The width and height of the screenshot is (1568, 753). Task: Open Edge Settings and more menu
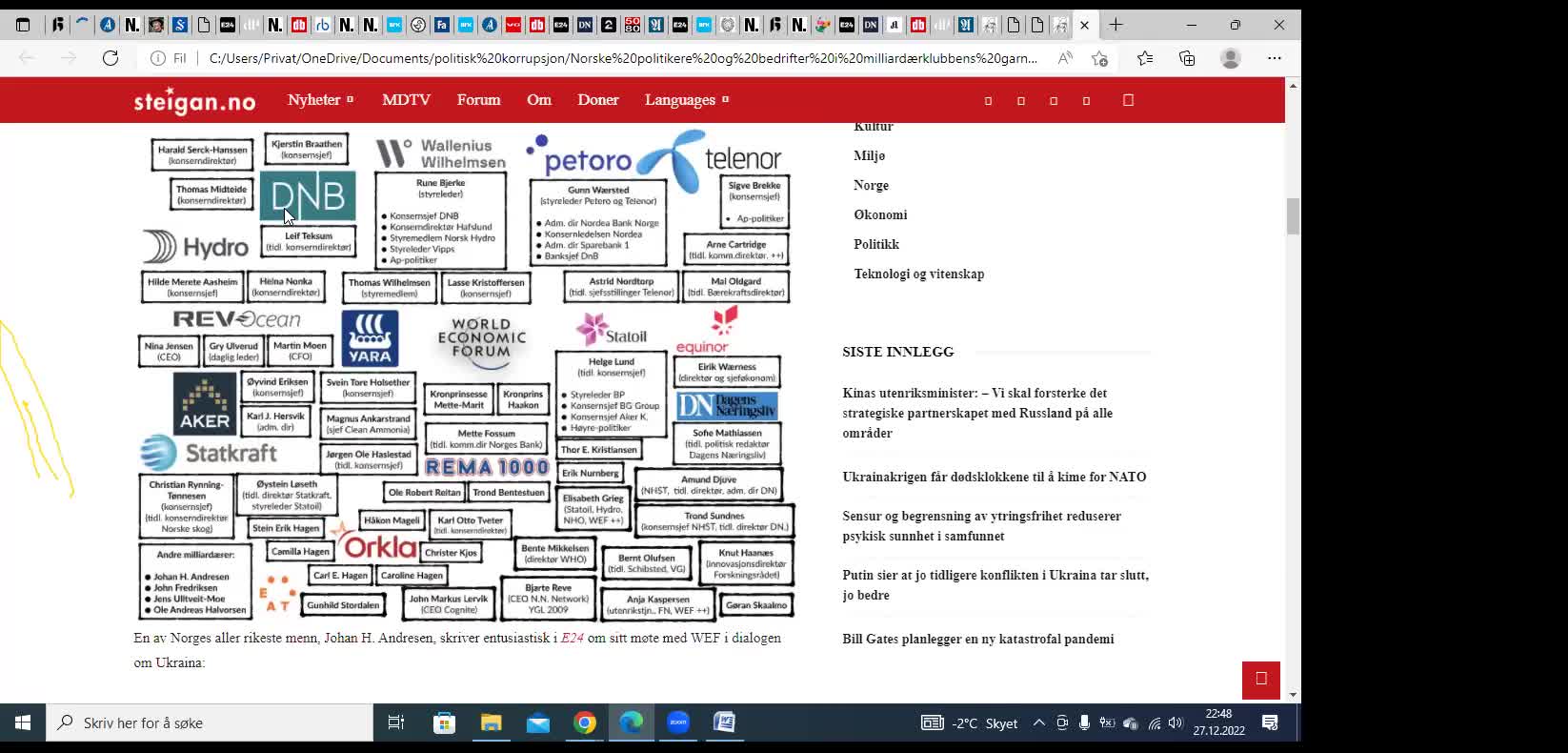(x=1274, y=58)
